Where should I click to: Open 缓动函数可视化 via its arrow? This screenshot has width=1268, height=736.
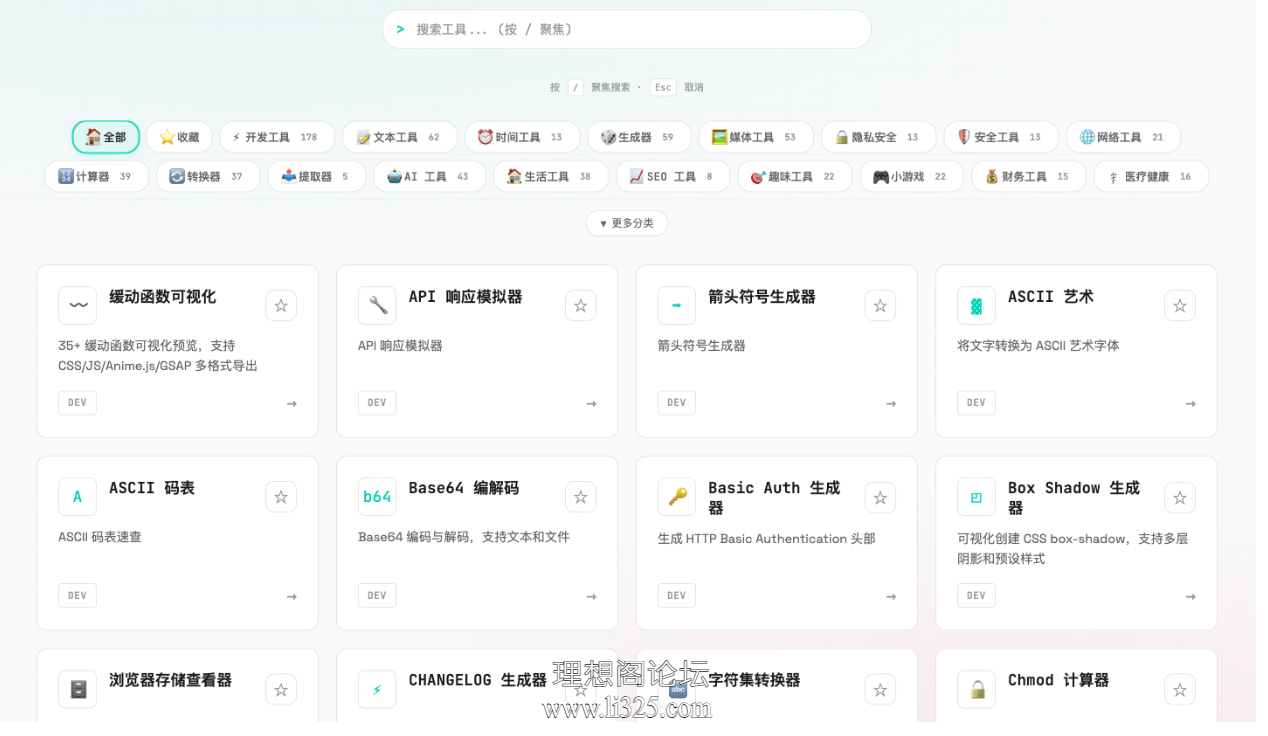click(292, 404)
